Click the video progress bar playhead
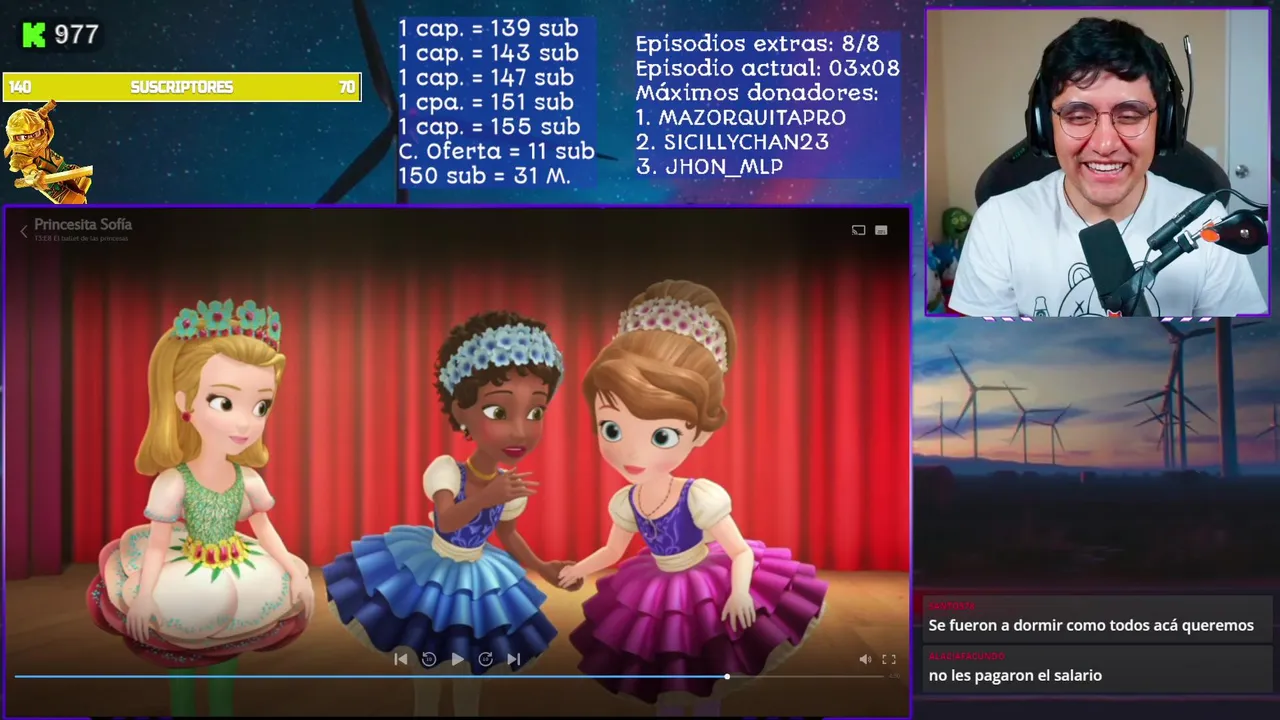The height and width of the screenshot is (720, 1280). pos(727,677)
